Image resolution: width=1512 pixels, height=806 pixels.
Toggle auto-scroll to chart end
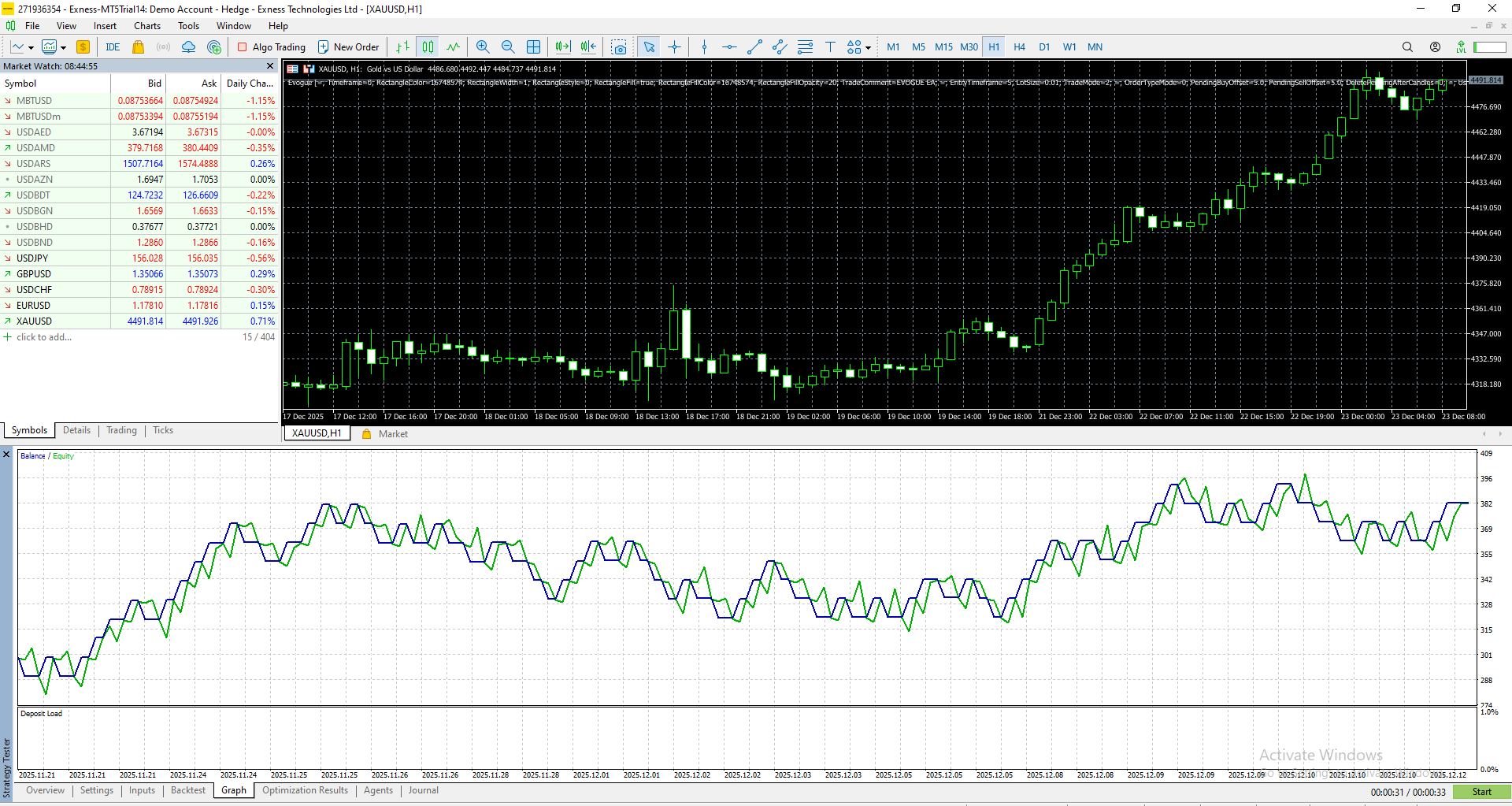point(562,46)
